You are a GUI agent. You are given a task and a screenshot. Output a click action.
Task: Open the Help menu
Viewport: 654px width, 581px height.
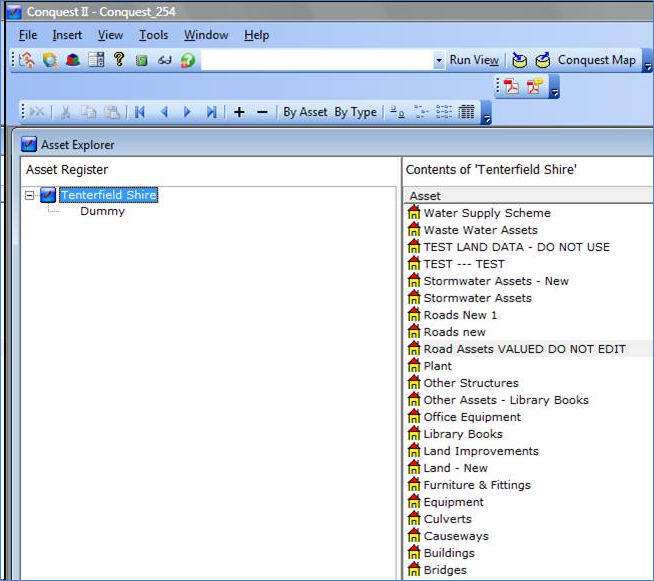(256, 35)
